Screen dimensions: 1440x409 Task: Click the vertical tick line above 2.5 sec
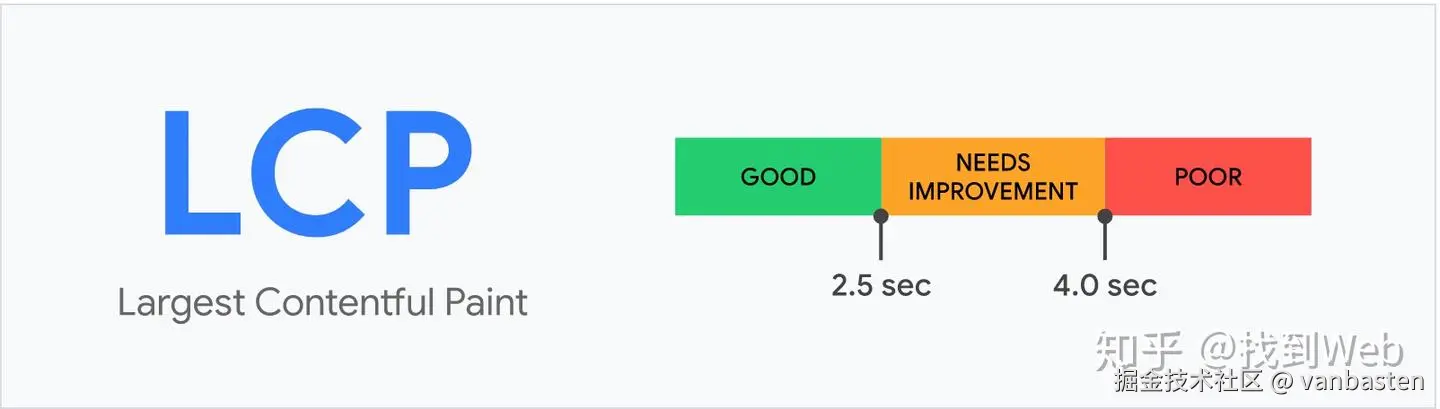[880, 242]
